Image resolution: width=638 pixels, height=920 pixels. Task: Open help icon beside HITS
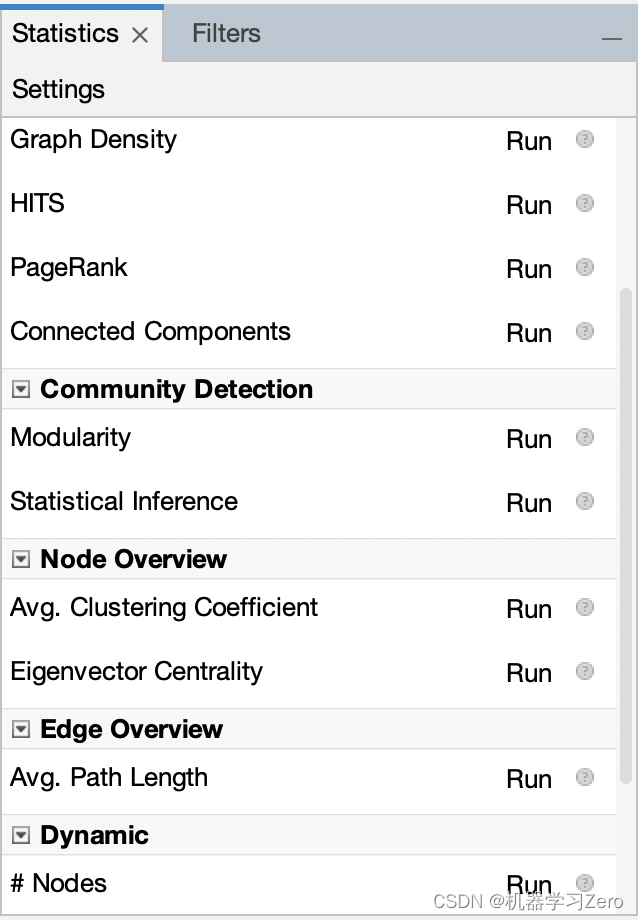point(585,203)
